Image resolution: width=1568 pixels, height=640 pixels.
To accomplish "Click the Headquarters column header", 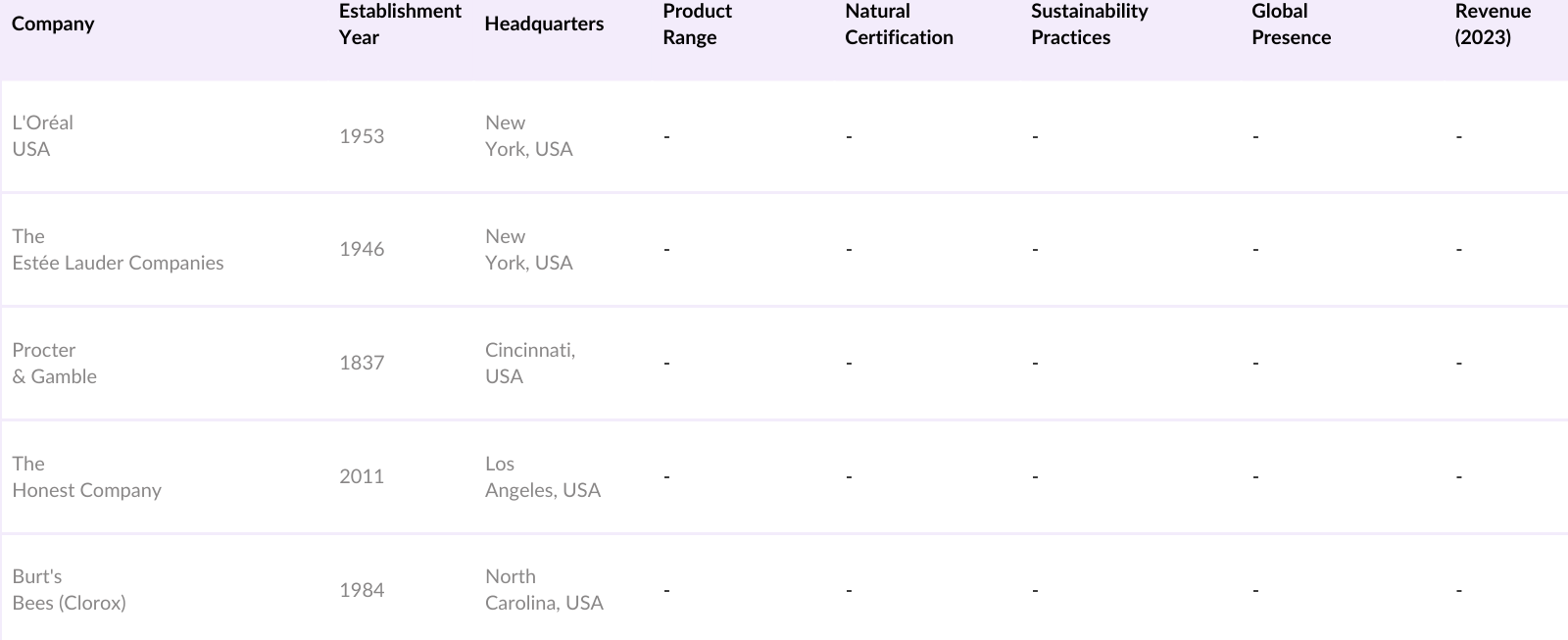I will [x=544, y=25].
